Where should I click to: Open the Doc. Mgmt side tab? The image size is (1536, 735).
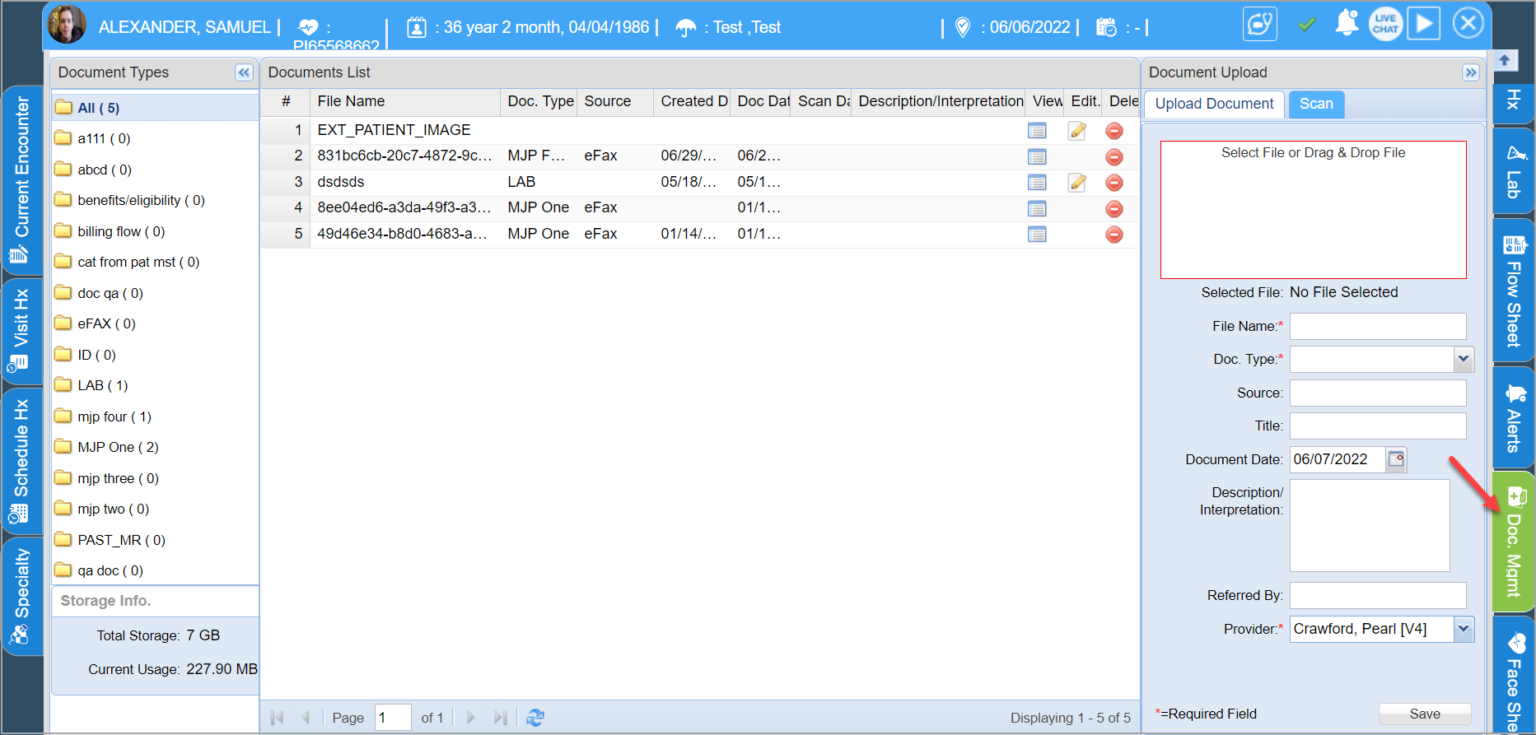[1513, 542]
